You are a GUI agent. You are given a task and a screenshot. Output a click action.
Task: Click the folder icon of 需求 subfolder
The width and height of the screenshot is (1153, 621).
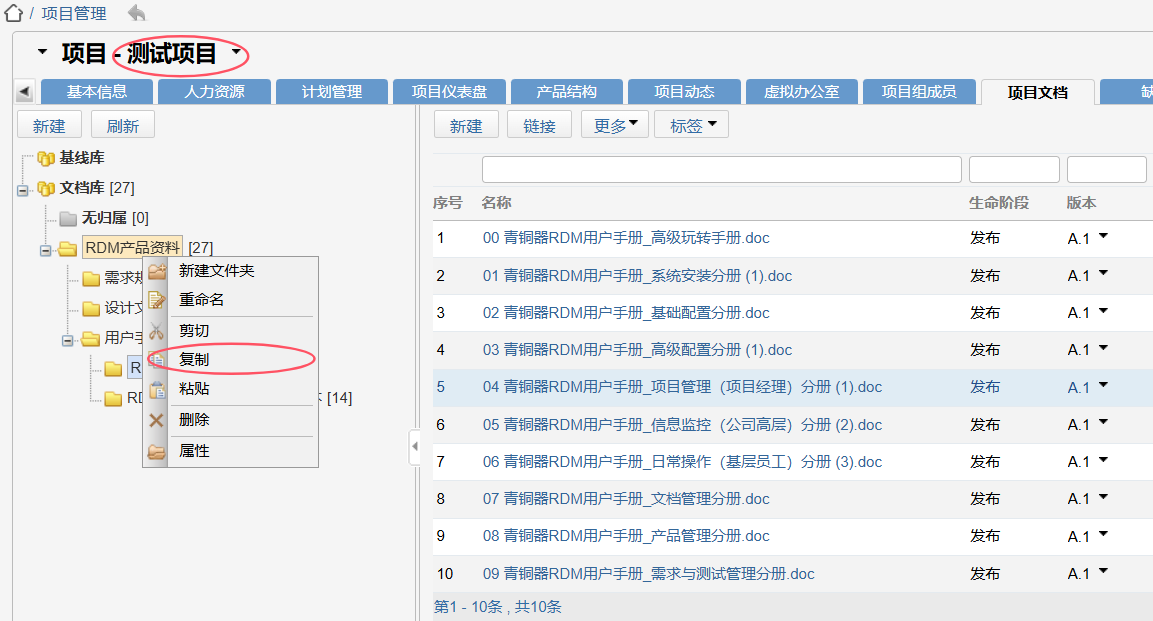pos(91,279)
